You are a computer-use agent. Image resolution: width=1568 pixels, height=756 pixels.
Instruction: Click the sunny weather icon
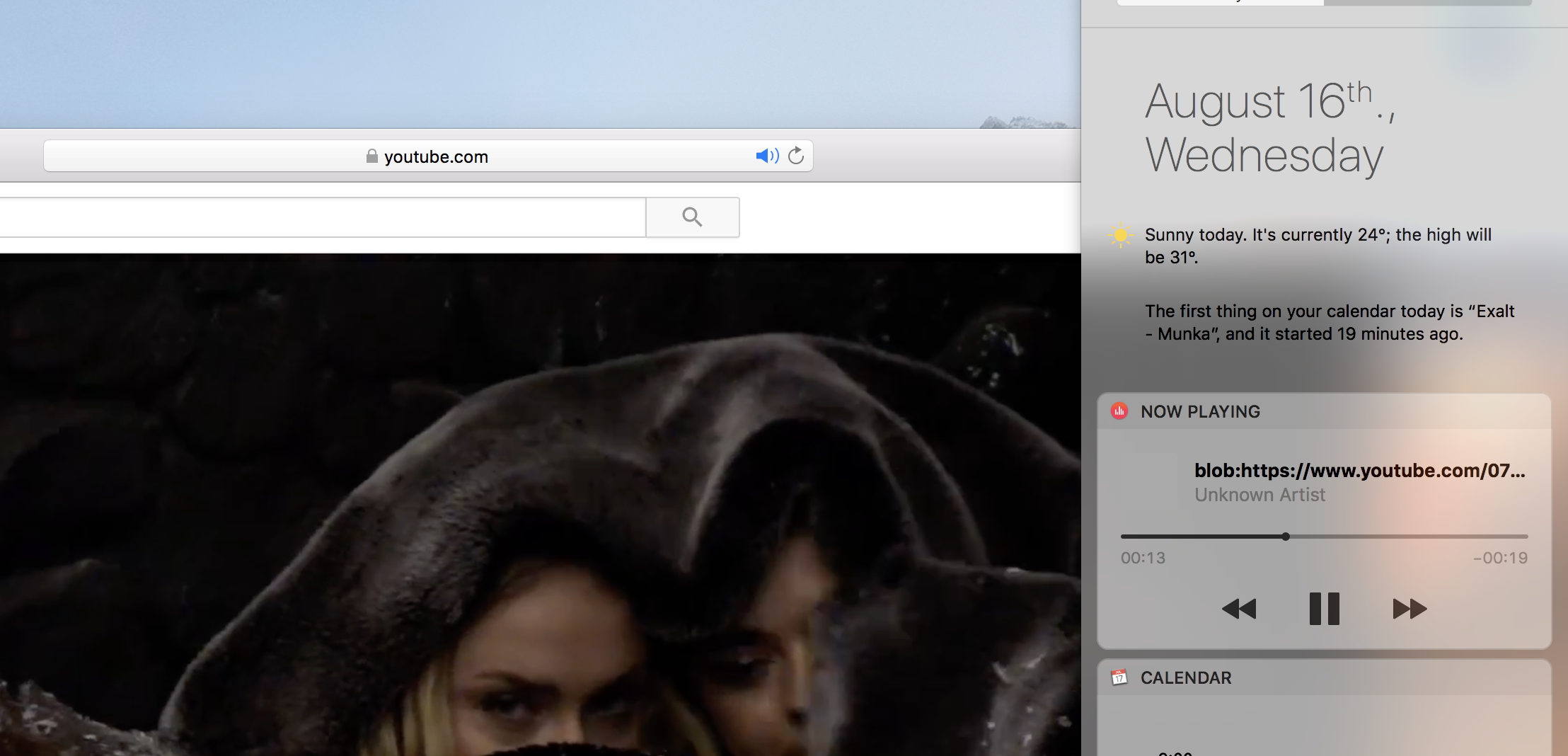point(1121,235)
